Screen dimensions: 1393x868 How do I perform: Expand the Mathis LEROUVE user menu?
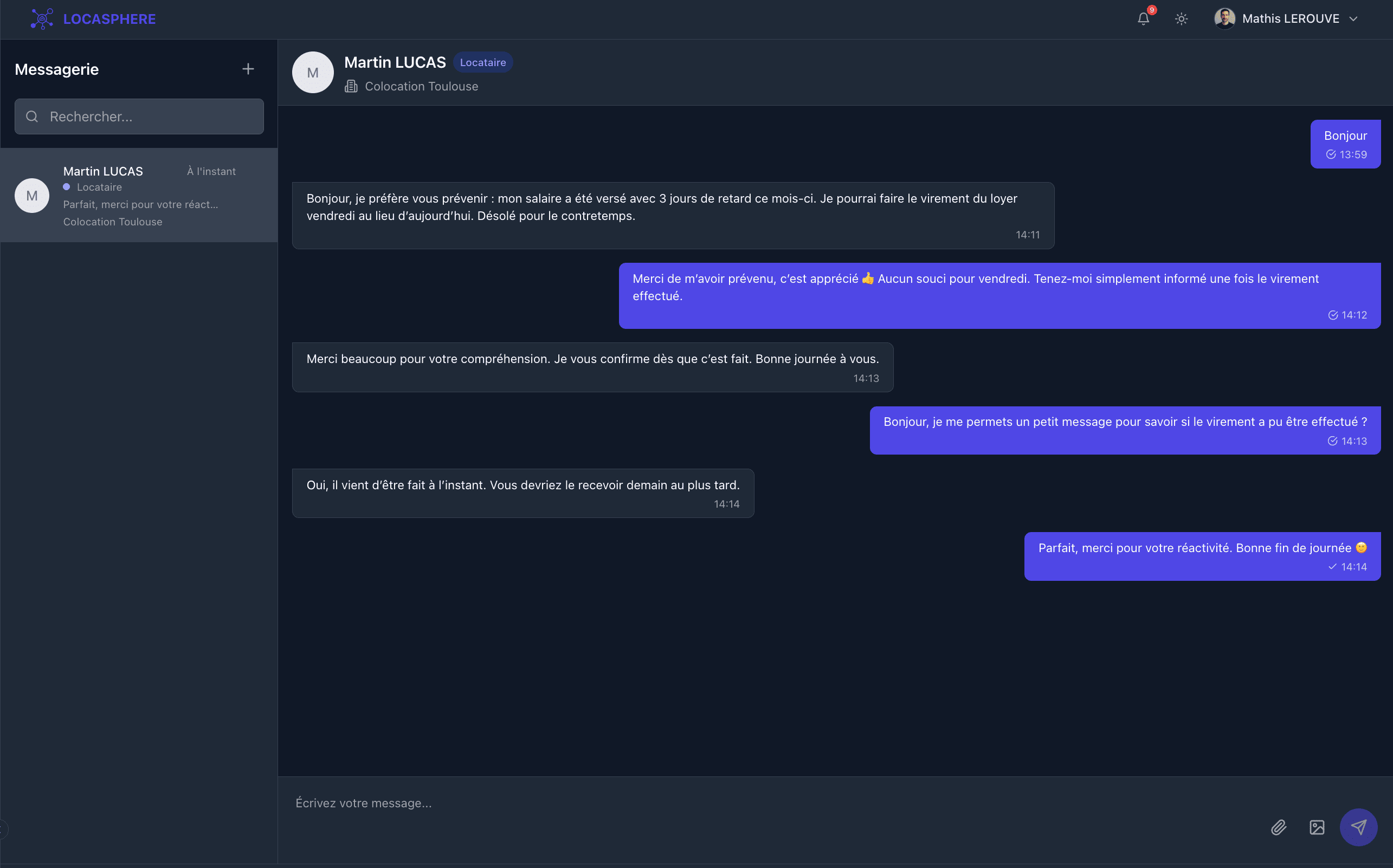pyautogui.click(x=1353, y=19)
